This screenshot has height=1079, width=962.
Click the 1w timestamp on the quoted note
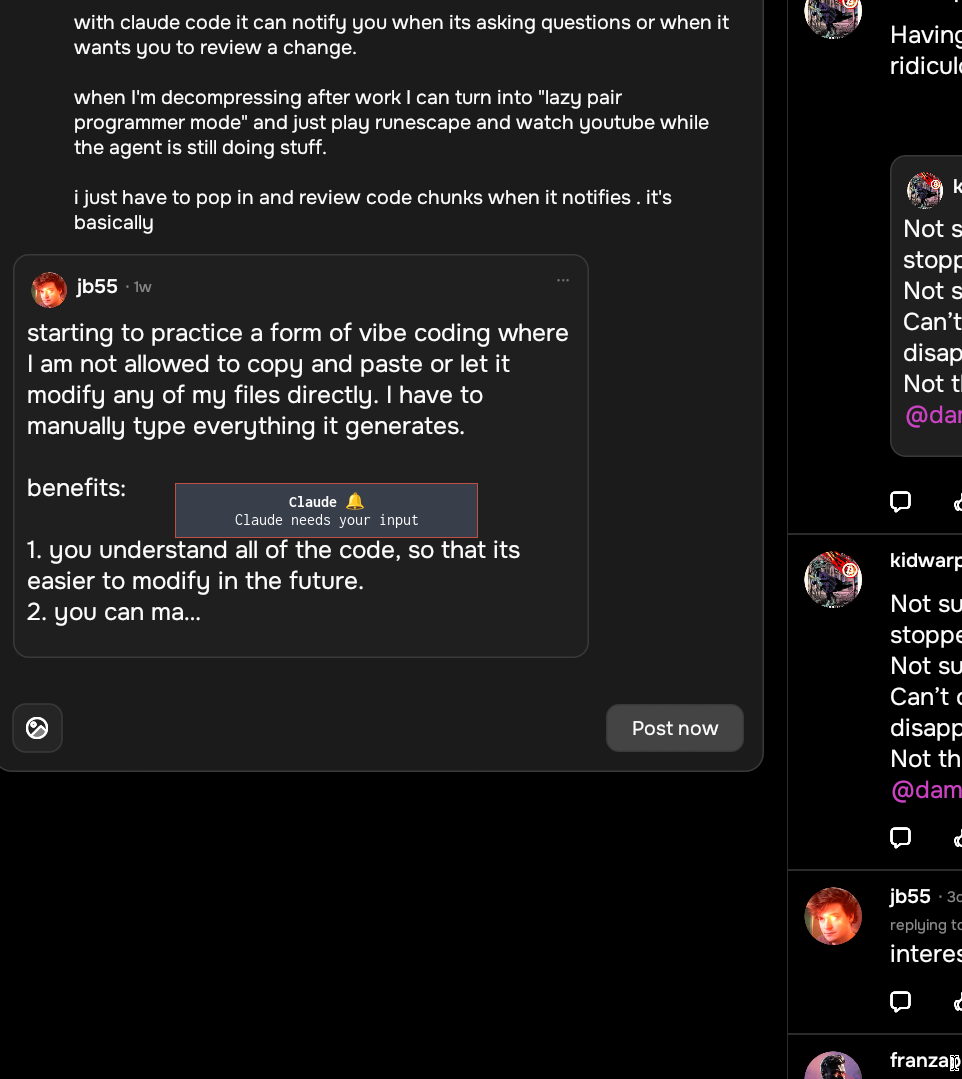point(143,288)
